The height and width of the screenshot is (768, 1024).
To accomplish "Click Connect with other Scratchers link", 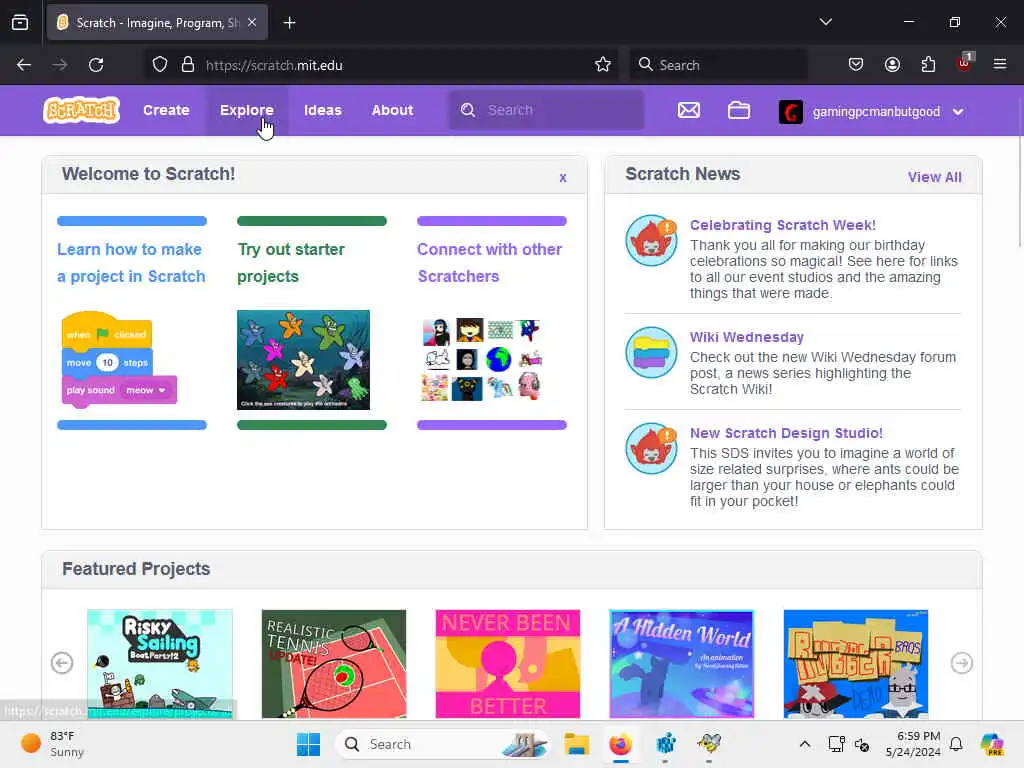I will coord(490,263).
